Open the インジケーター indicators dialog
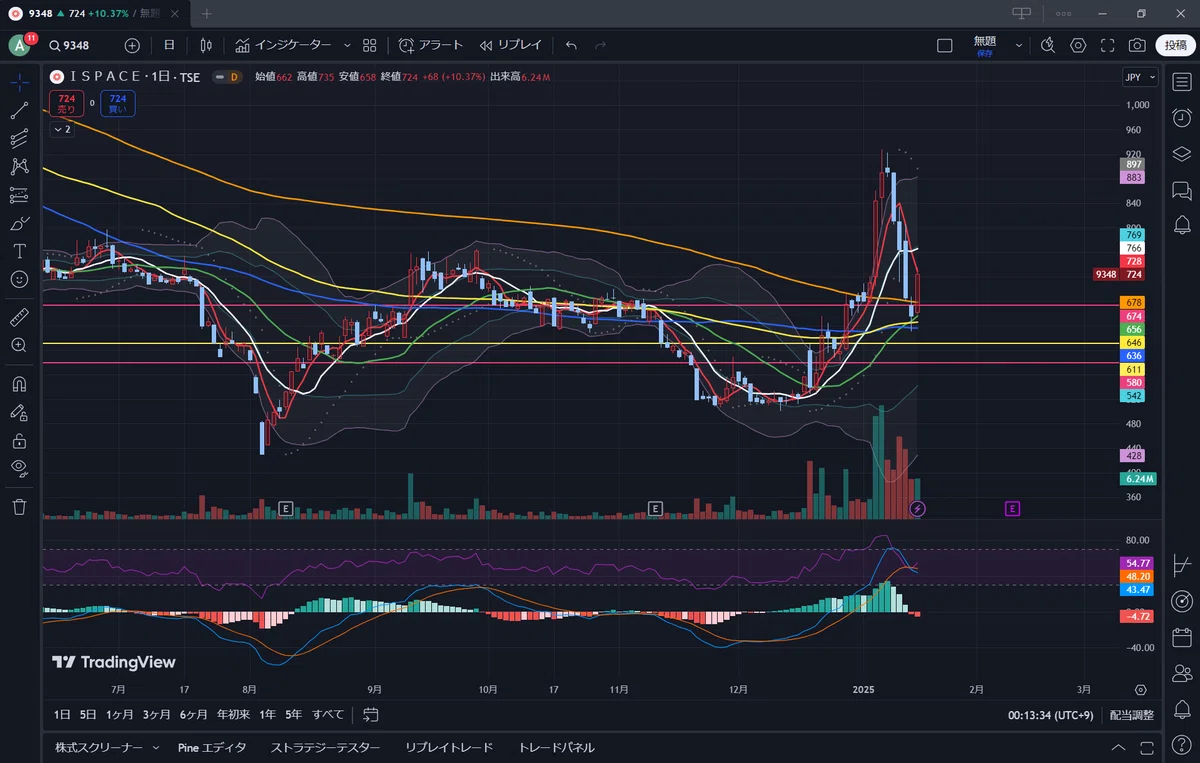This screenshot has height=763, width=1200. click(x=284, y=45)
